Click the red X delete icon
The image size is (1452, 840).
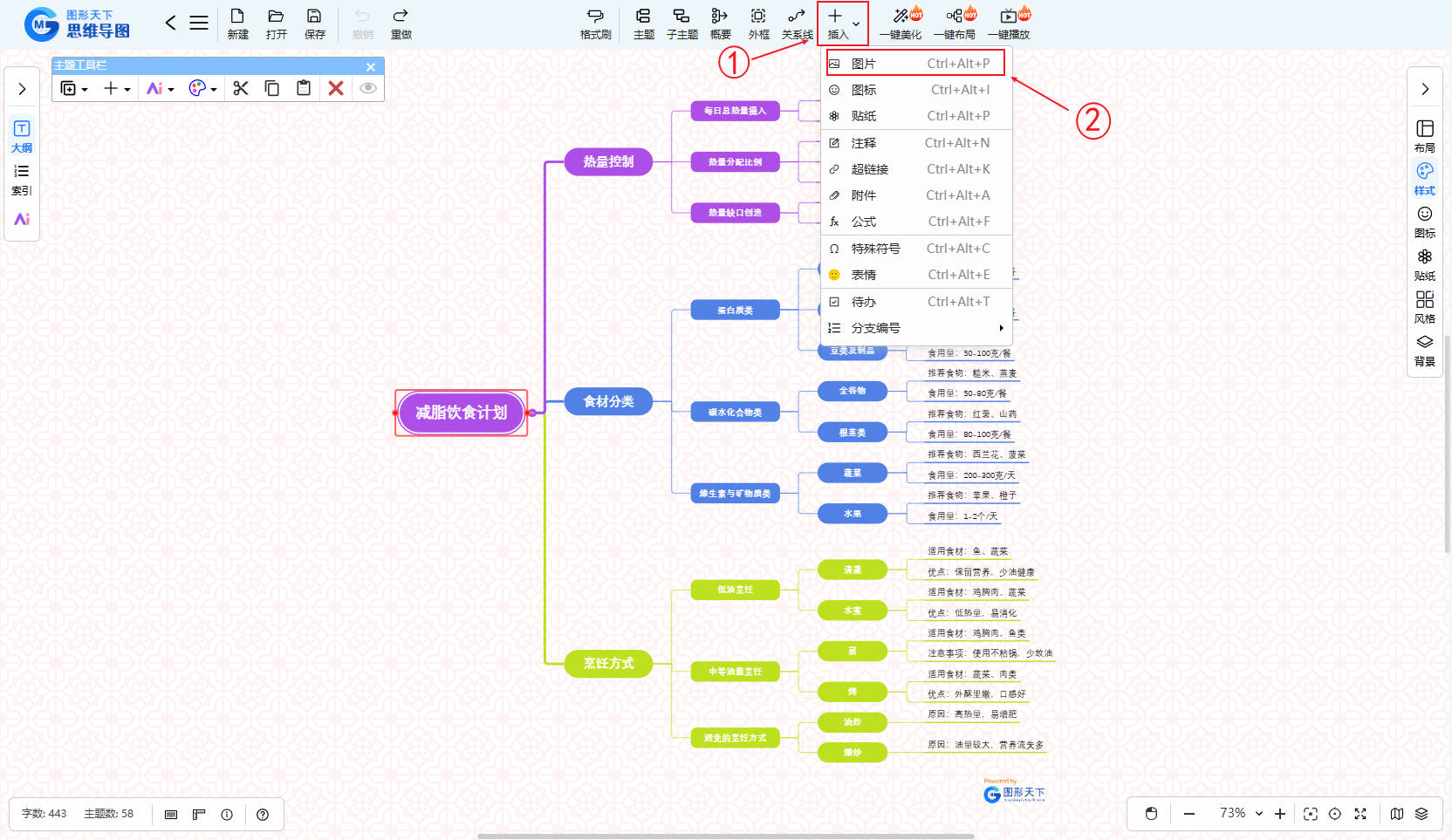click(335, 88)
